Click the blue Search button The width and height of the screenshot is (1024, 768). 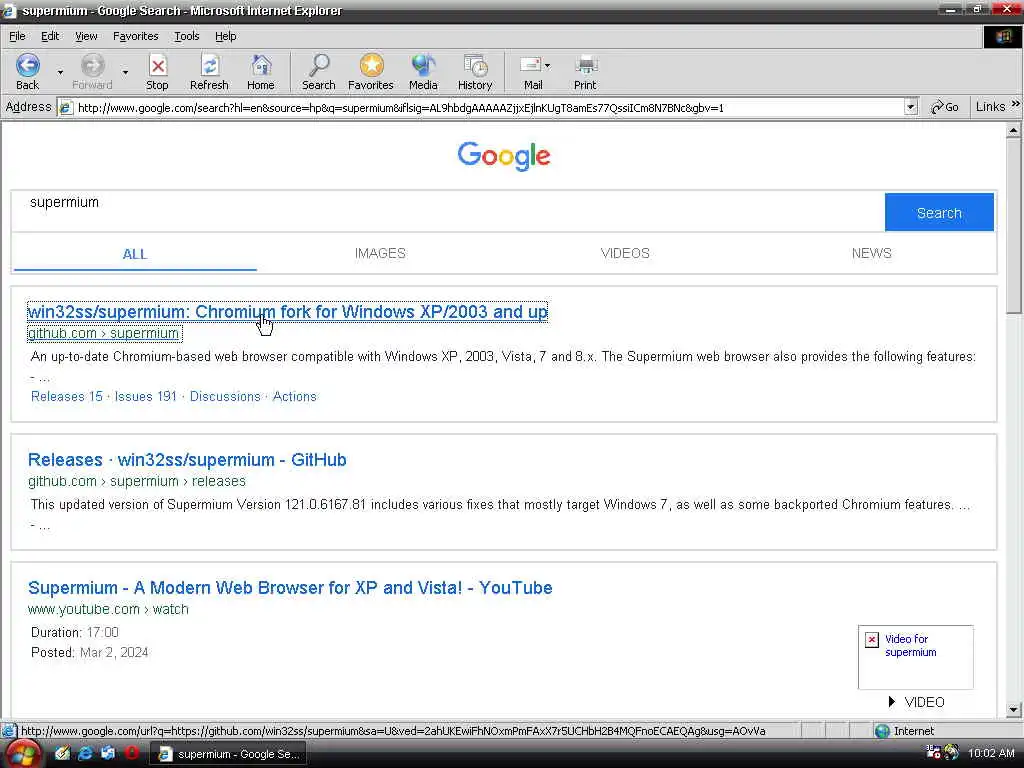click(939, 212)
